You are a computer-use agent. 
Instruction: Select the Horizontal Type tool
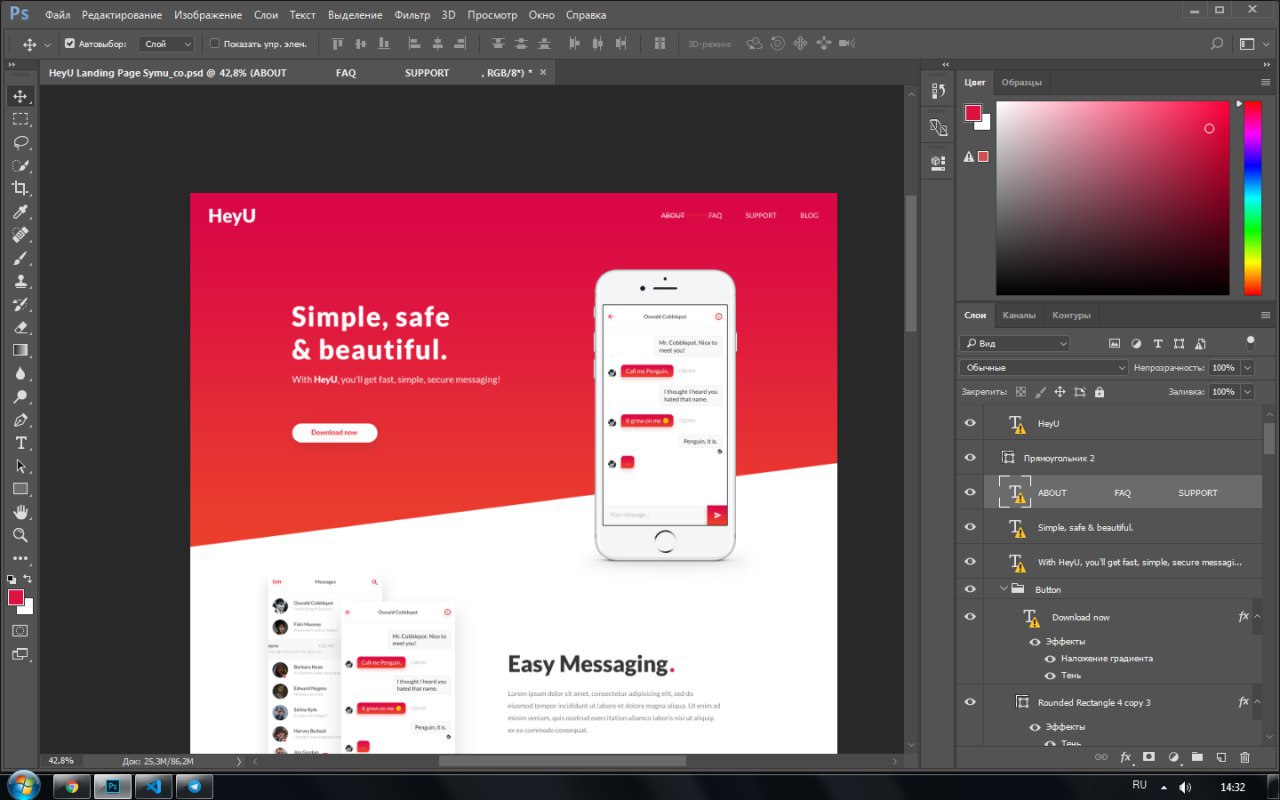click(x=20, y=443)
